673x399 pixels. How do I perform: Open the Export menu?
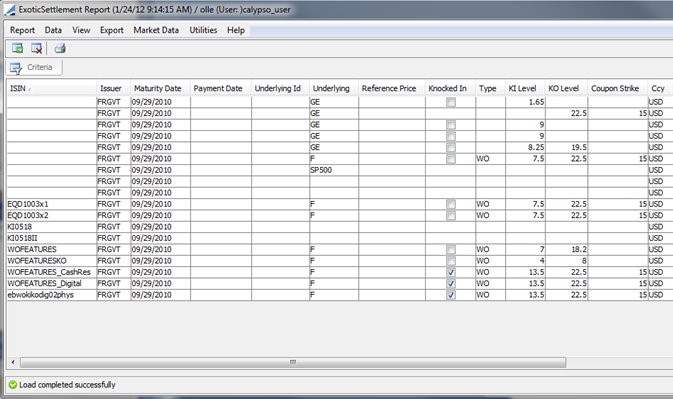pos(112,30)
